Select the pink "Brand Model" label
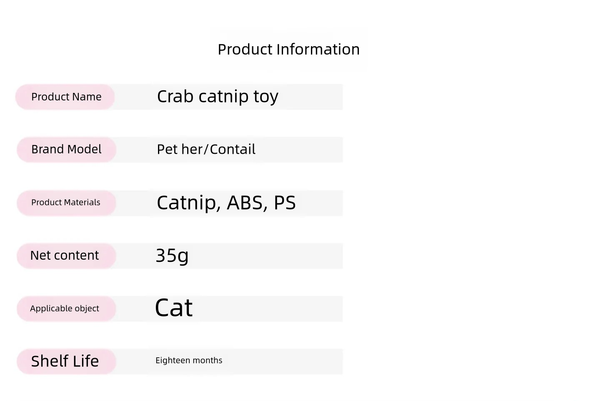This screenshot has height=401, width=600. click(66, 149)
